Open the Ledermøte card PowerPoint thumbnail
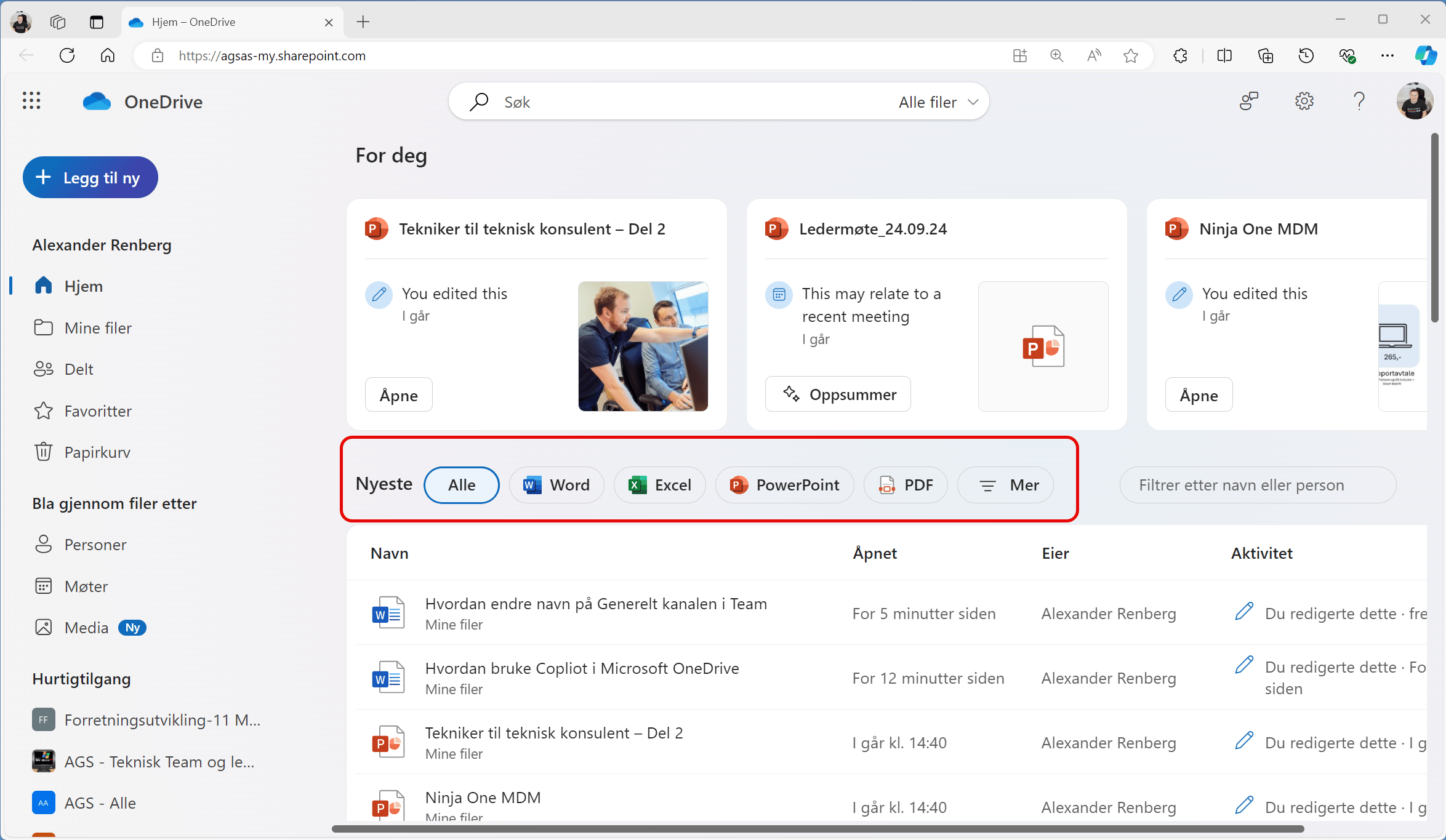Viewport: 1446px width, 840px height. click(x=1043, y=346)
